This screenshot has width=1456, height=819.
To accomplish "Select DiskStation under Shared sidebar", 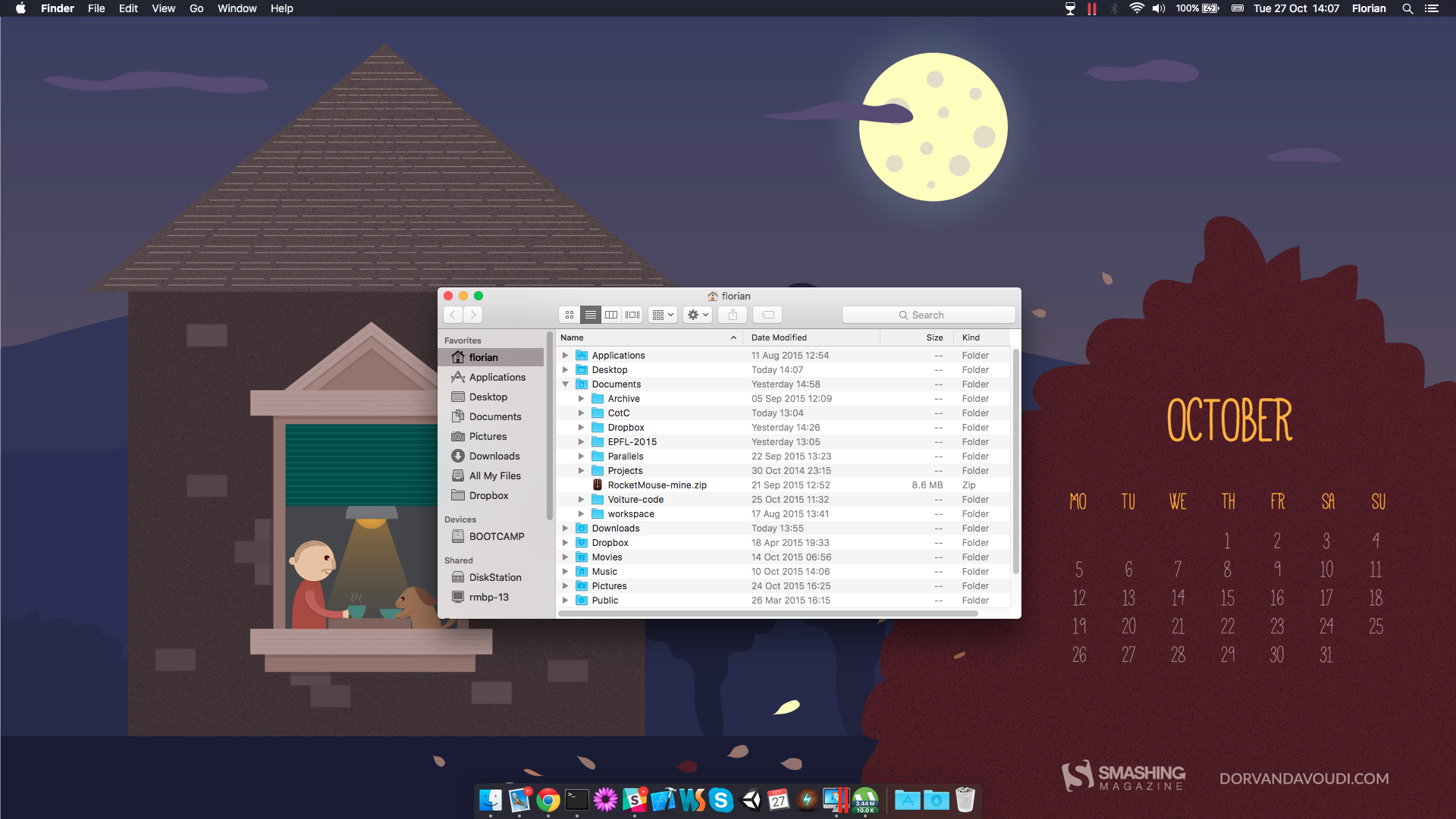I will [494, 577].
